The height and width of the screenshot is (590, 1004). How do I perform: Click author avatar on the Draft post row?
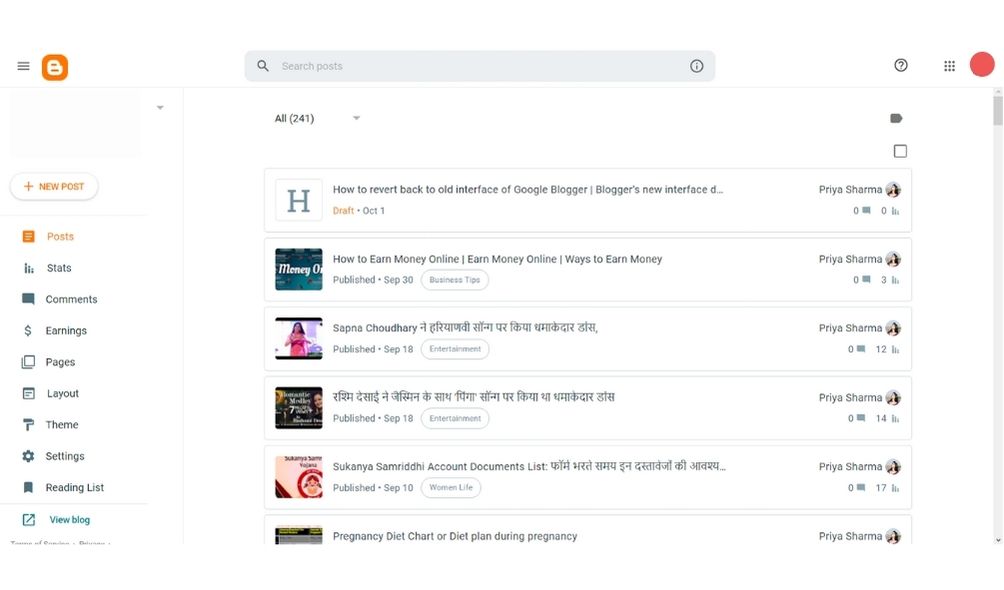[893, 190]
